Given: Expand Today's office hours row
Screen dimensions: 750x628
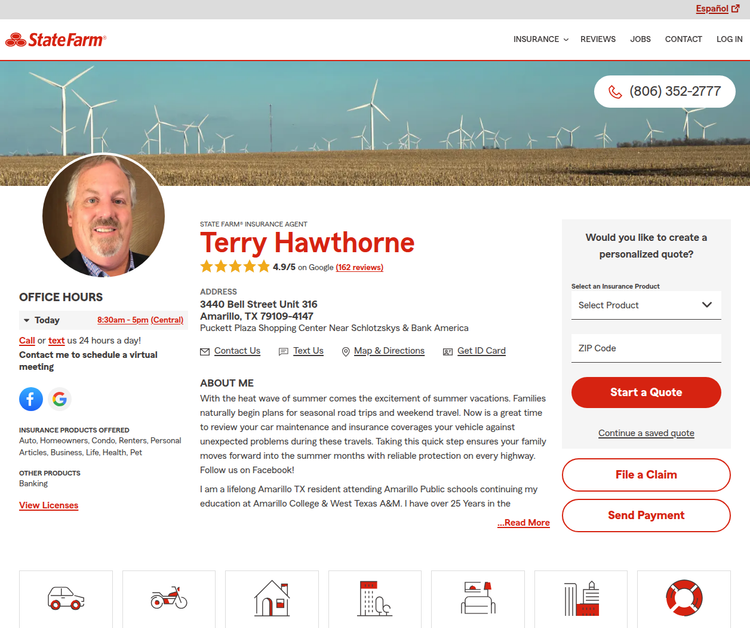Looking at the screenshot, I should [x=103, y=320].
